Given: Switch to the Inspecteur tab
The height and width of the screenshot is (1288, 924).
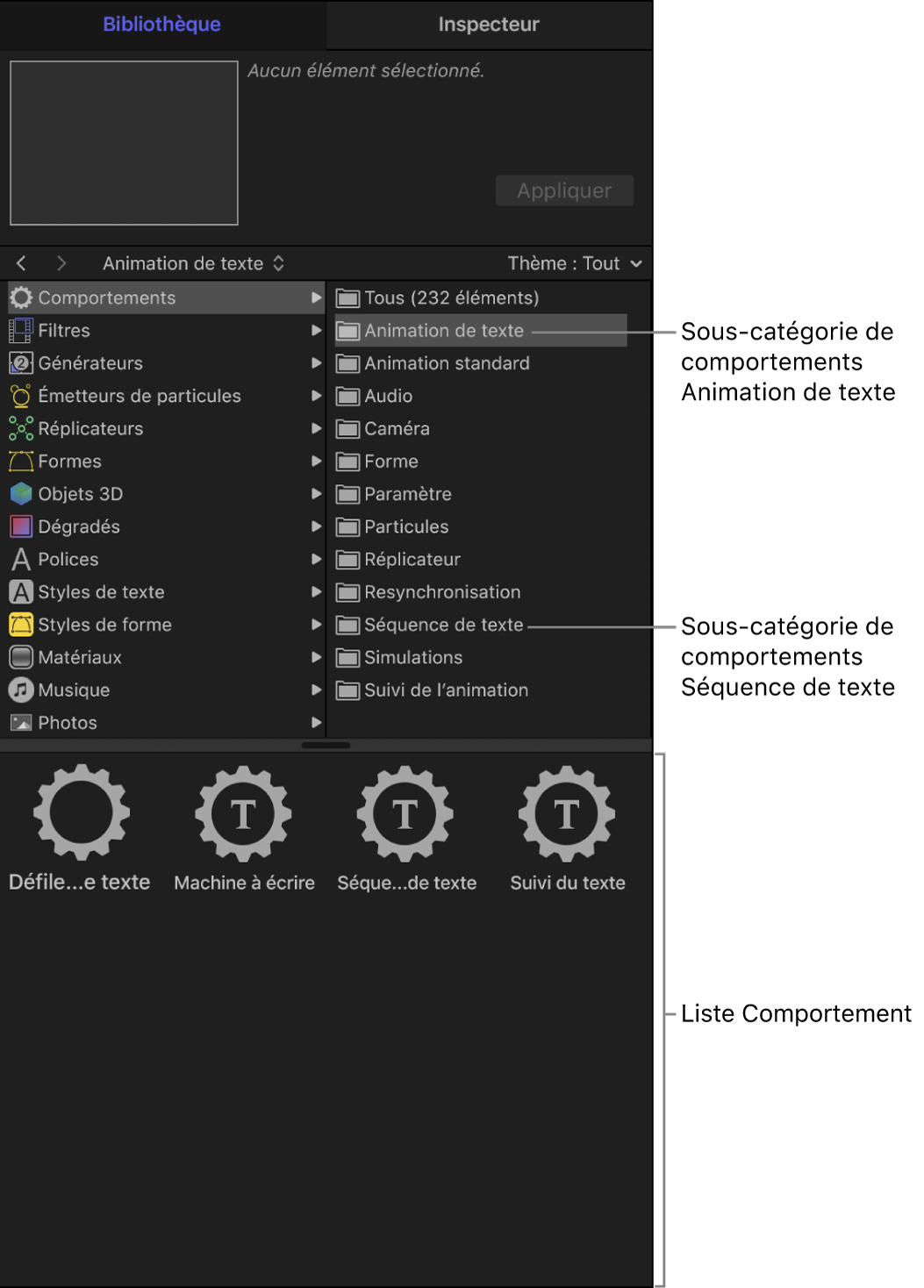Looking at the screenshot, I should tap(489, 25).
